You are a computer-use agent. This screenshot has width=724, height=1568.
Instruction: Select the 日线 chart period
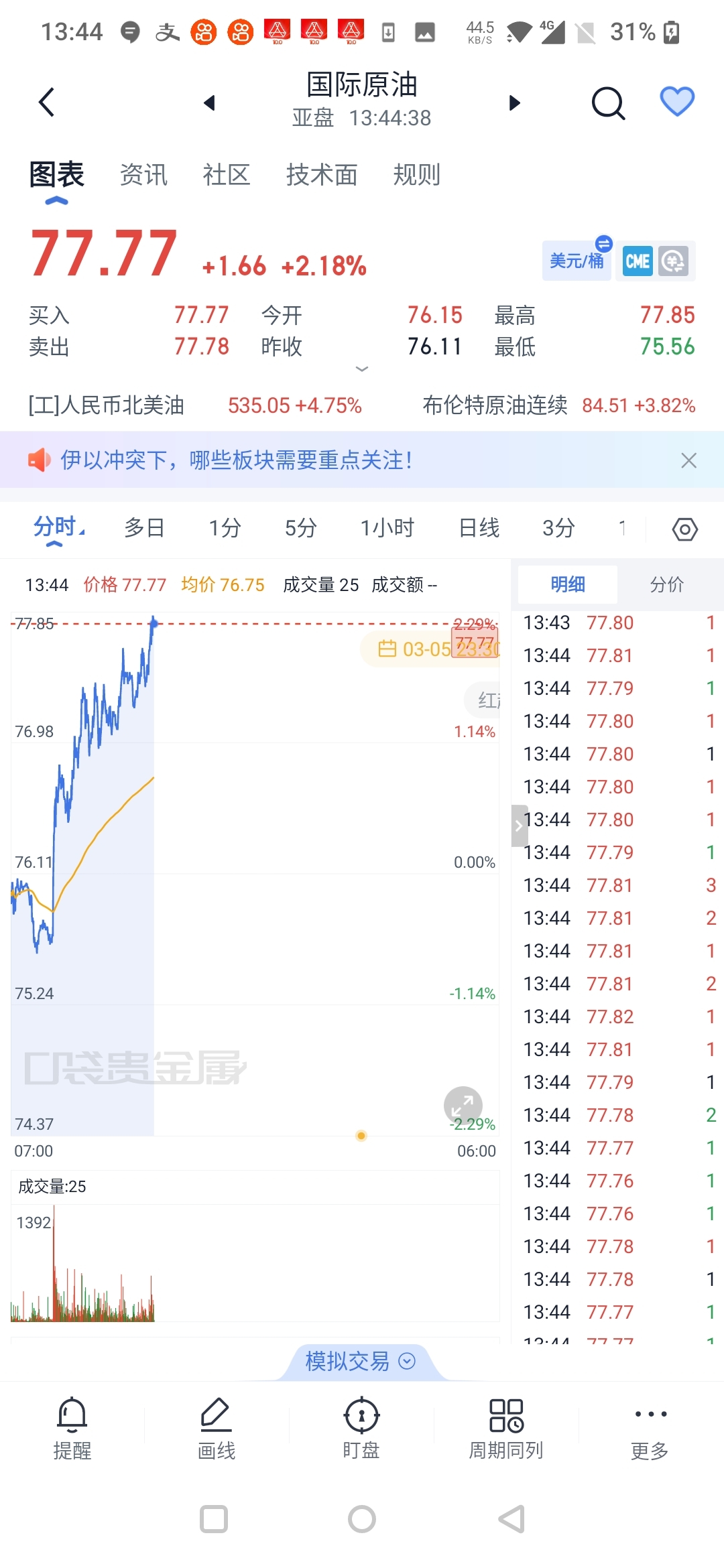click(x=479, y=528)
